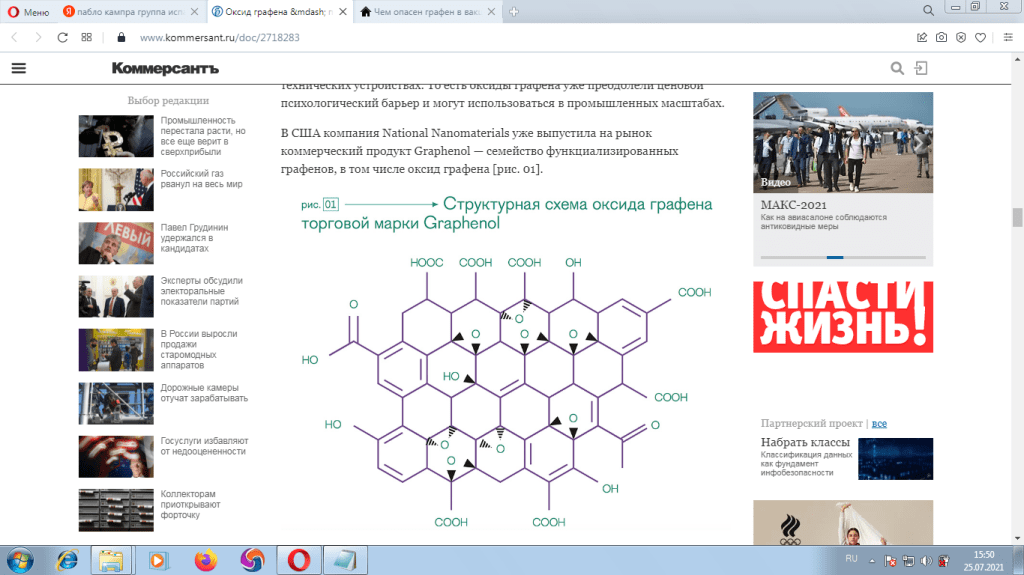Open 'Российский газ рванул на весь мир' article
Screen dimensions: 1024x575
[x=201, y=178]
